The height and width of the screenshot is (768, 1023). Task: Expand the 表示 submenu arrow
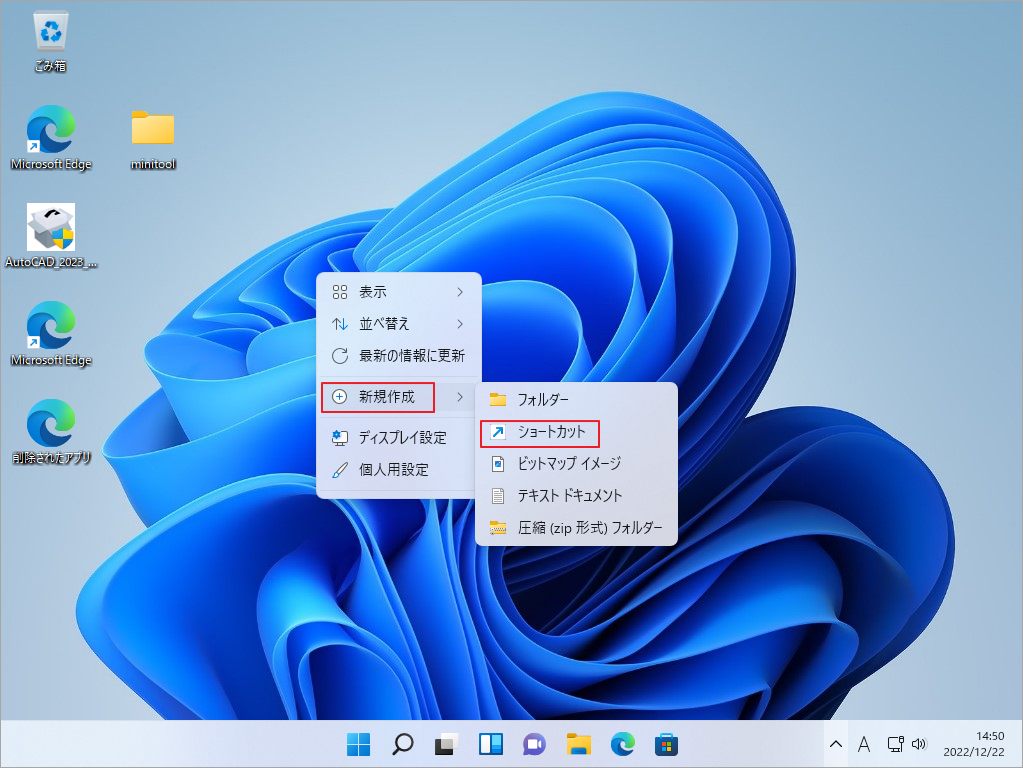[x=461, y=291]
